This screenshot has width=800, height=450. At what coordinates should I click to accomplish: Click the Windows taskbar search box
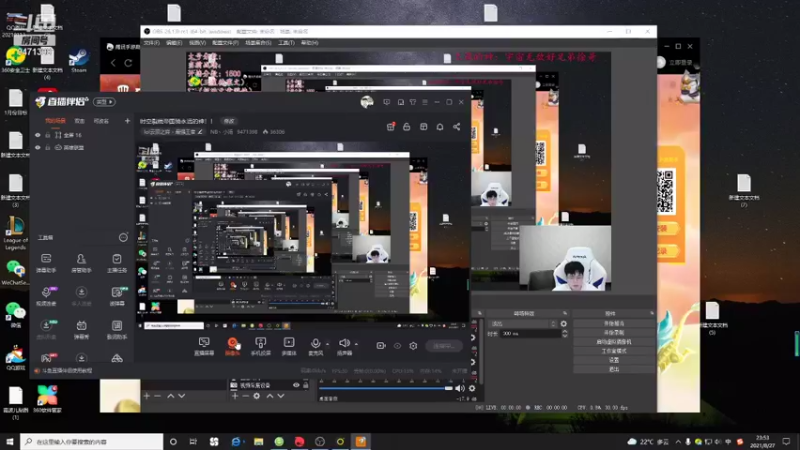(92, 441)
